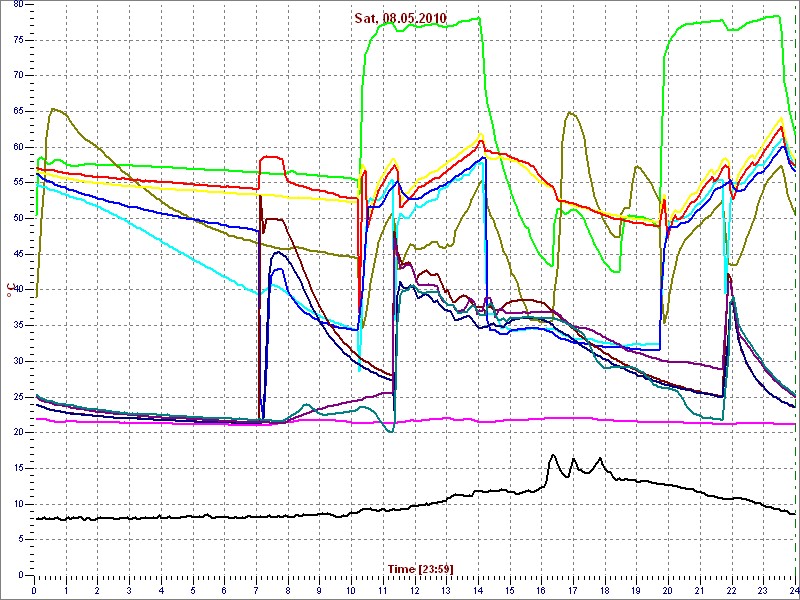This screenshot has width=800, height=600.
Task: Pick hour 24 label on the time axis
Action: (794, 591)
